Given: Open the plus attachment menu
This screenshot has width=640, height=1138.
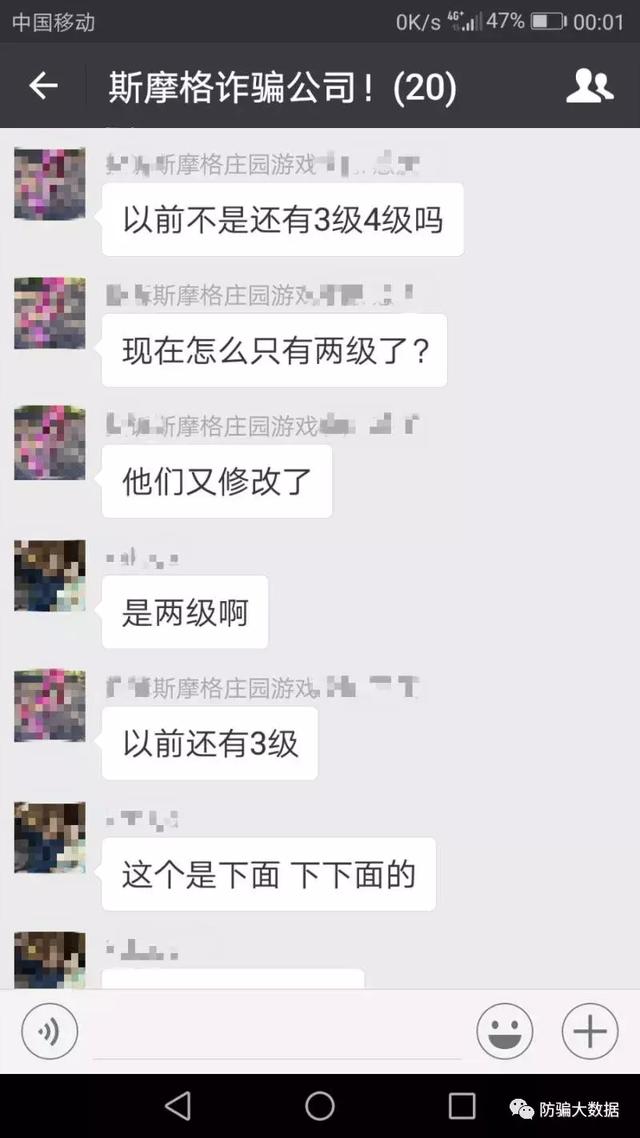Looking at the screenshot, I should [590, 1031].
